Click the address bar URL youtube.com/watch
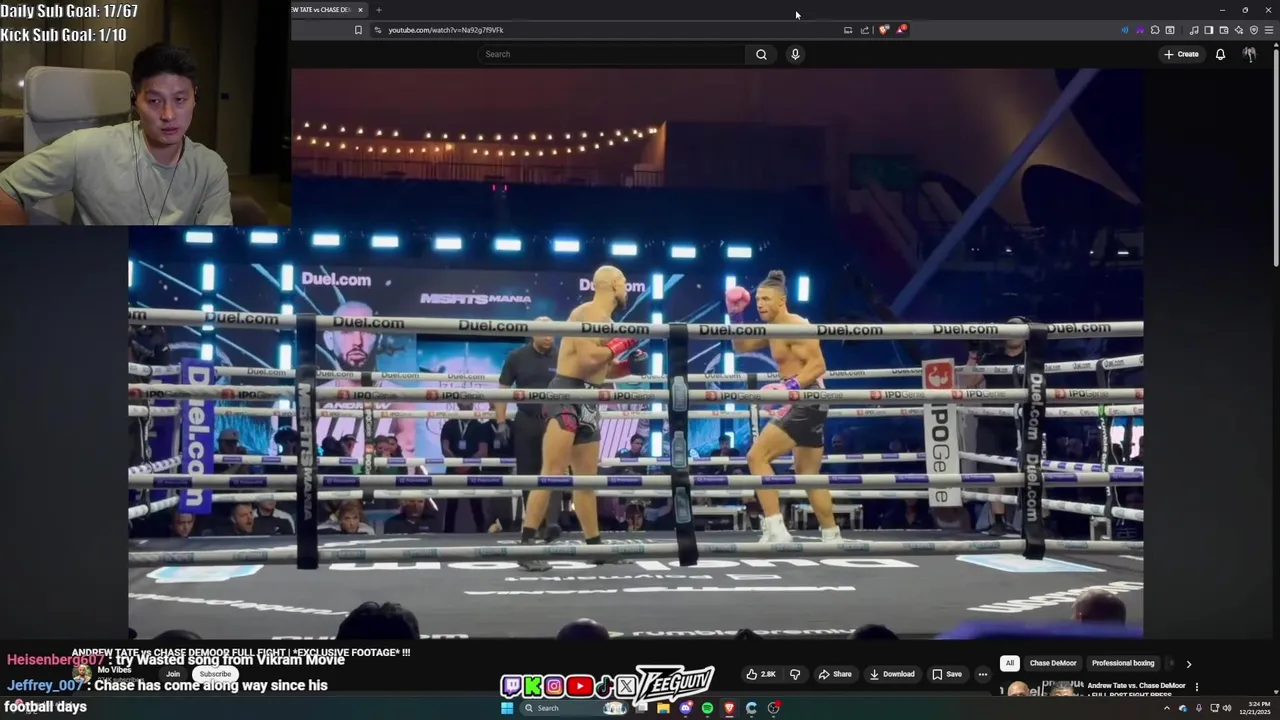 tap(446, 30)
